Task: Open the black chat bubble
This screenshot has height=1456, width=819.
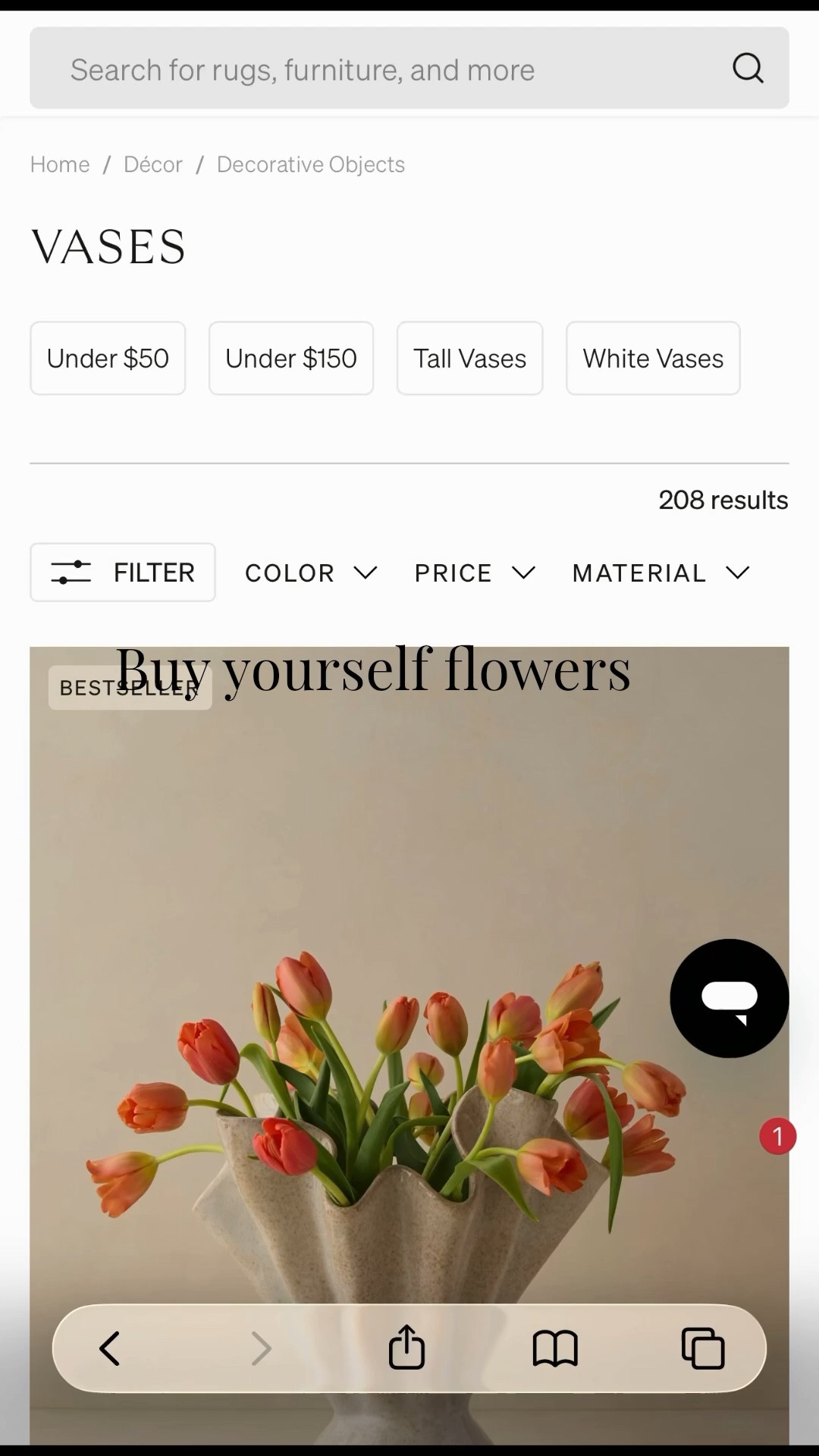Action: point(730,998)
